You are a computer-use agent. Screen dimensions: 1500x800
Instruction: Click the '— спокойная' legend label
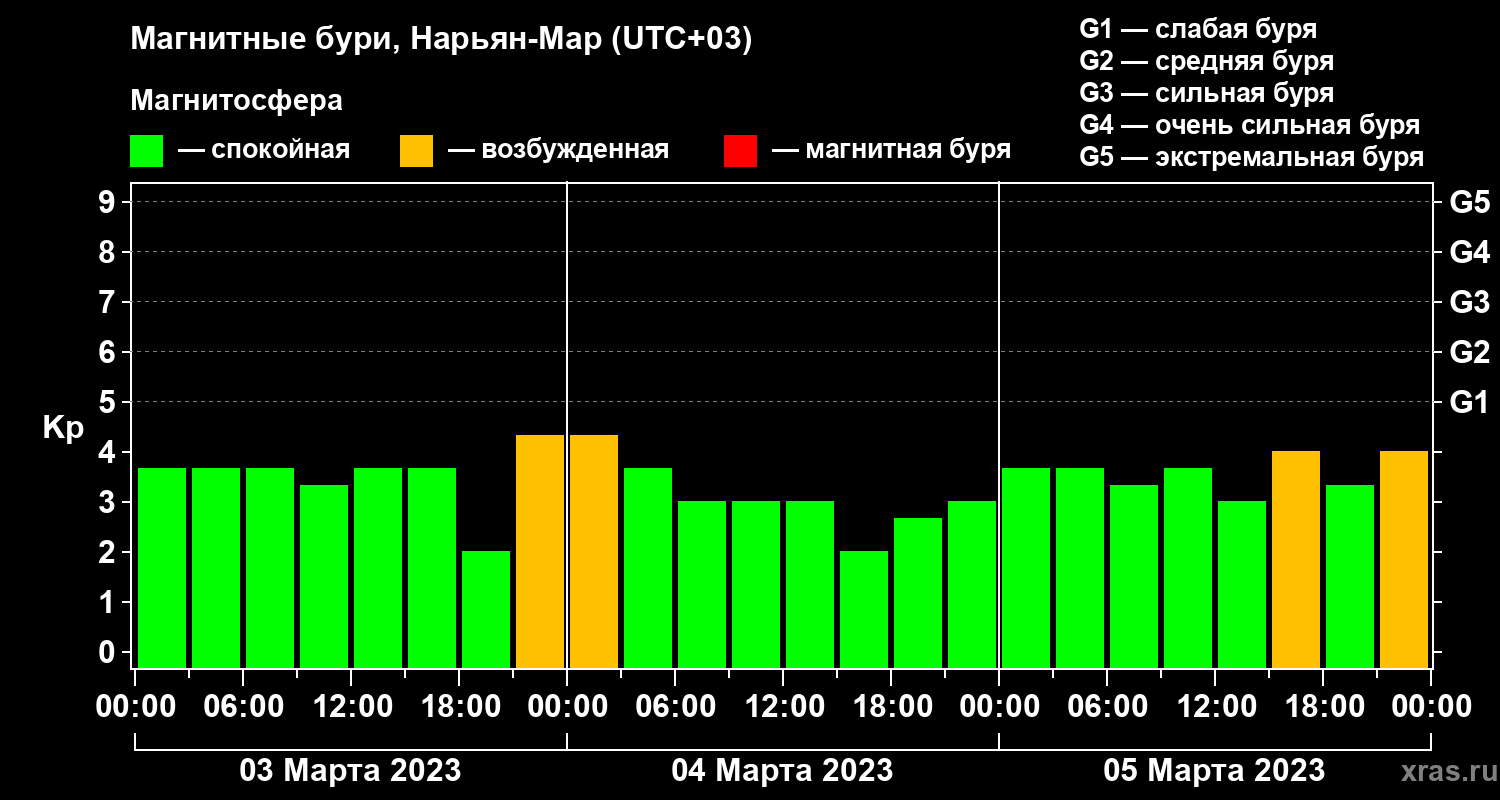[x=264, y=150]
